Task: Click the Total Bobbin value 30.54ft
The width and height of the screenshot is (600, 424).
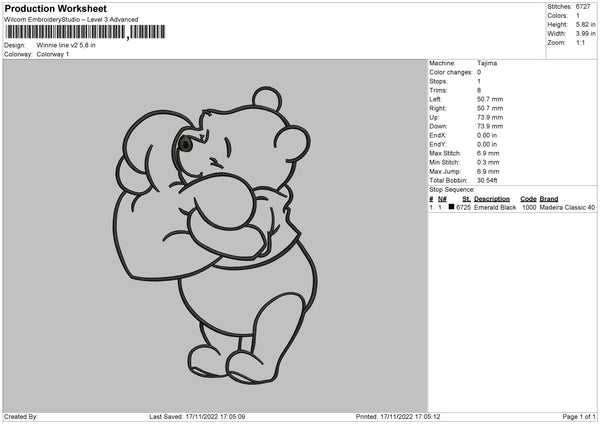Action: point(487,181)
